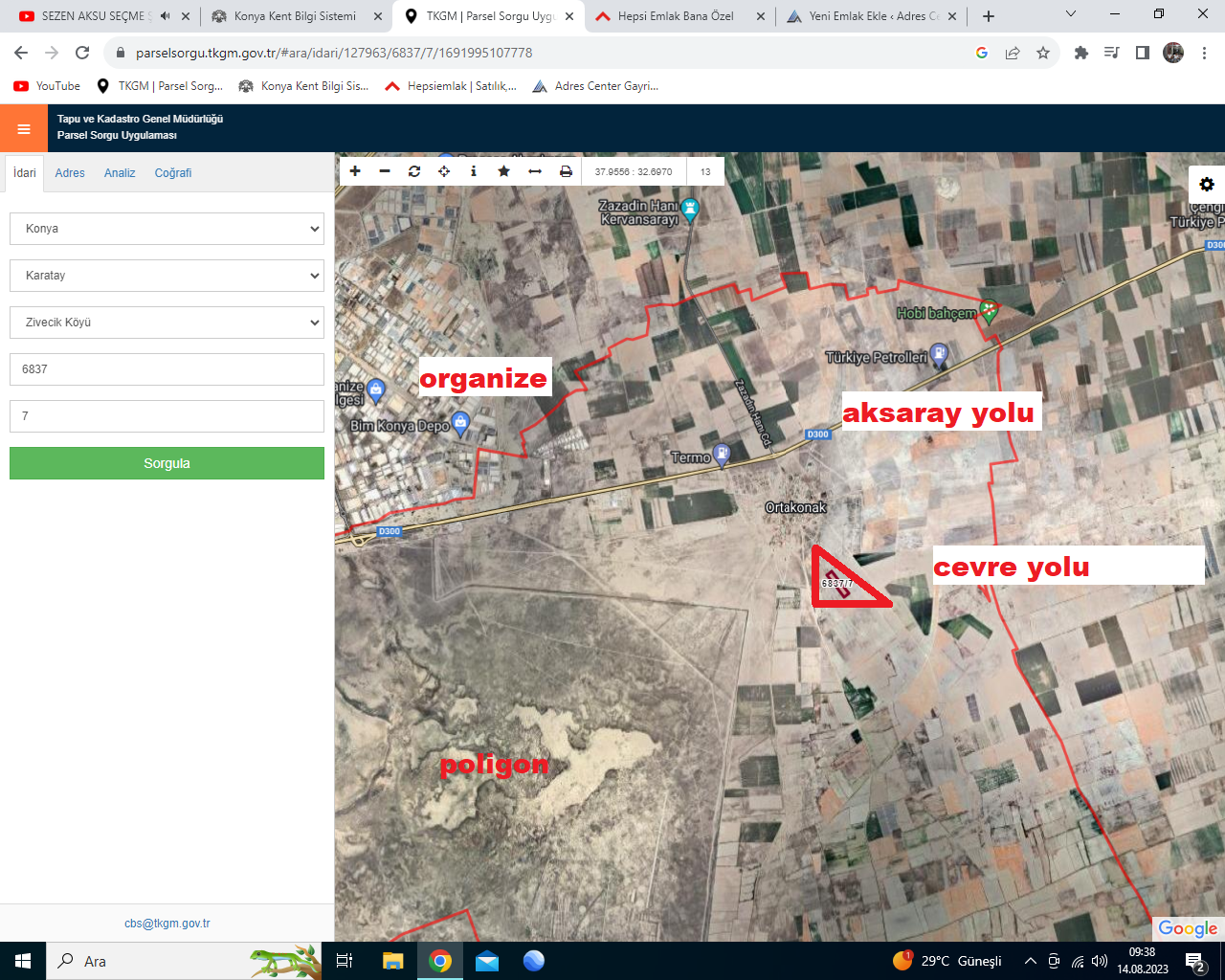Switch to the Adres tab

[70, 173]
